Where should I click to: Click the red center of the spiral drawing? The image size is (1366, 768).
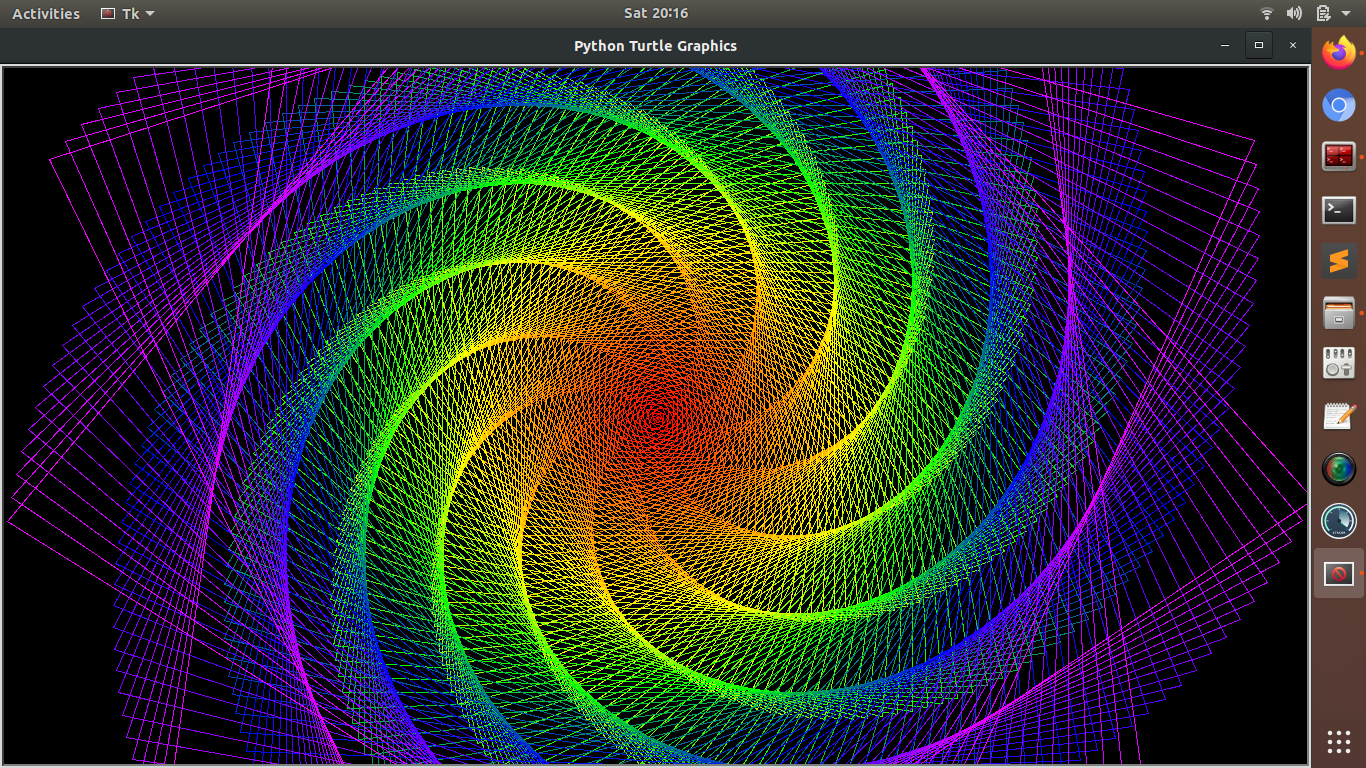656,415
